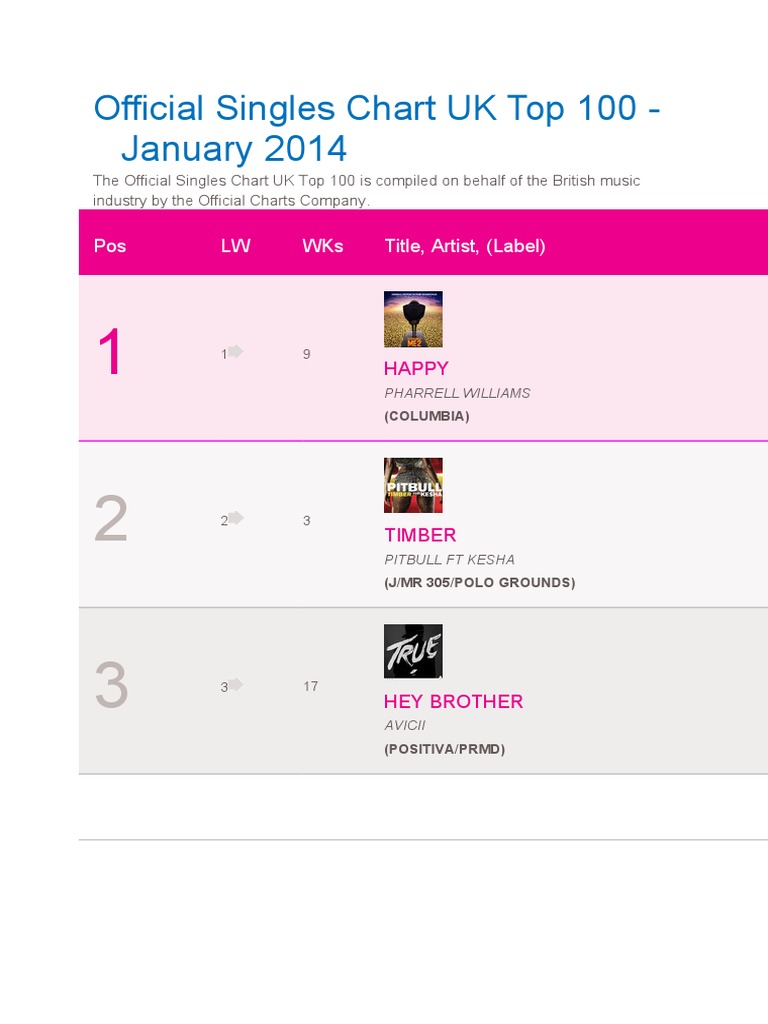This screenshot has width=768, height=1024.
Task: Click the WKs column header
Action: click(x=322, y=245)
